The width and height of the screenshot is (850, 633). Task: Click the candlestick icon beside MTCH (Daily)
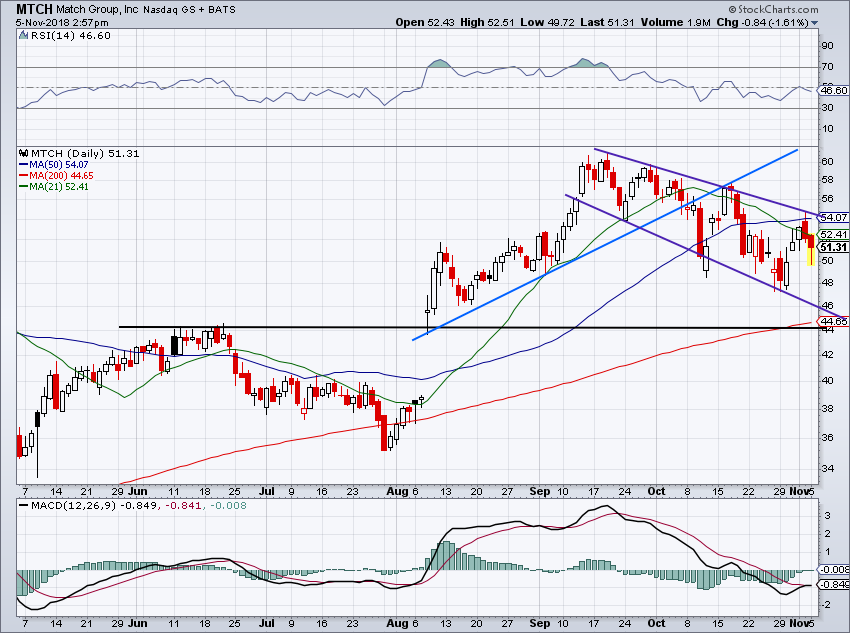[x=24, y=153]
